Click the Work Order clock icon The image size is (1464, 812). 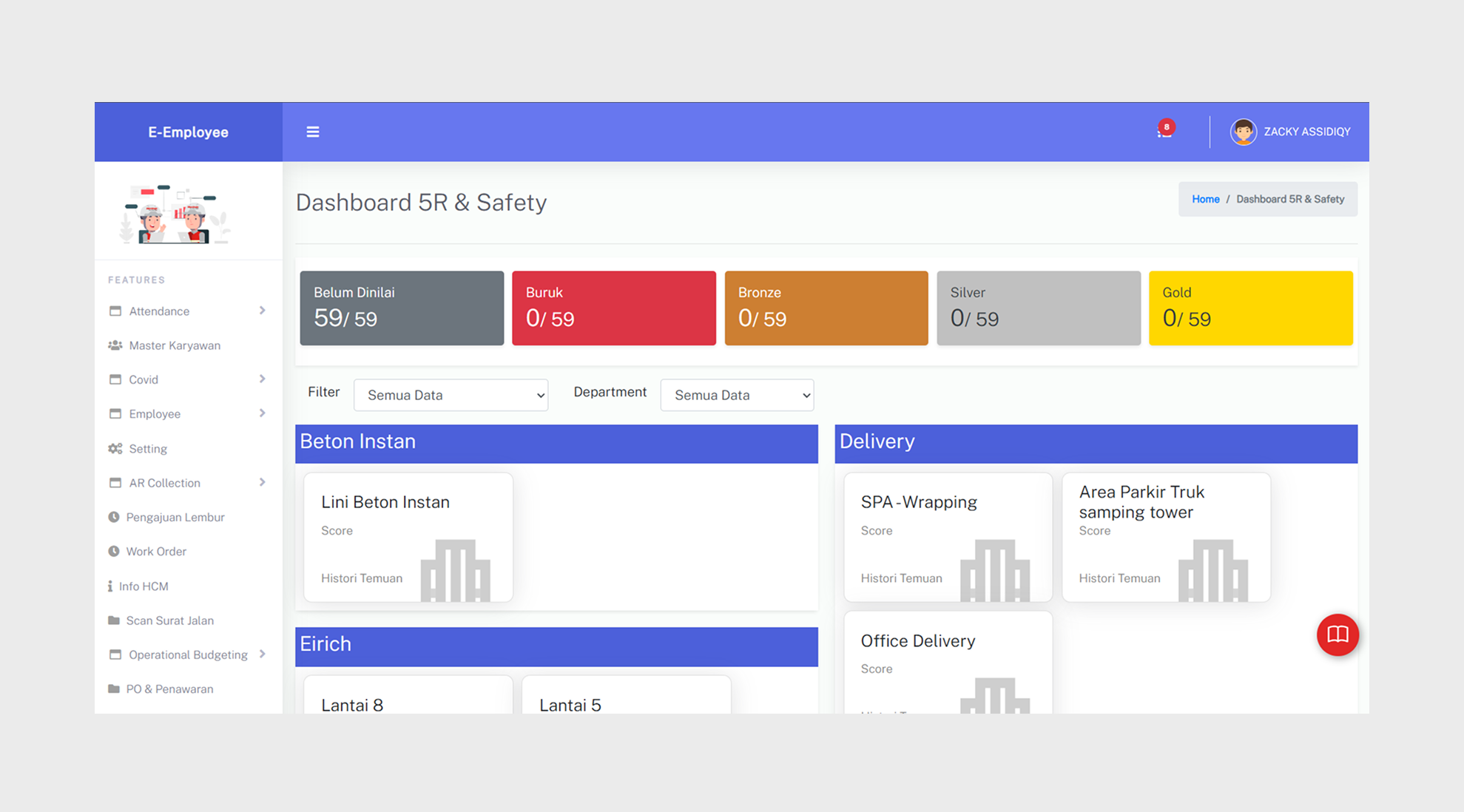[x=113, y=551]
